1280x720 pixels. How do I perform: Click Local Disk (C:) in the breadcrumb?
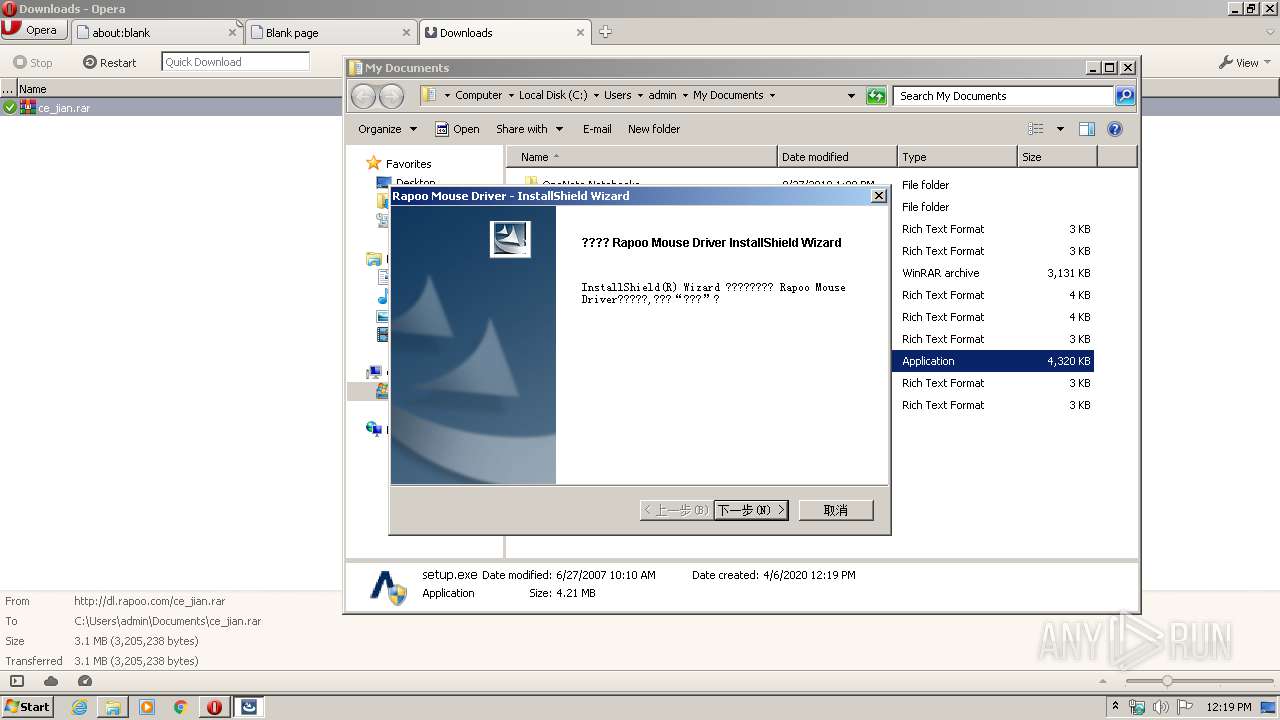click(553, 96)
